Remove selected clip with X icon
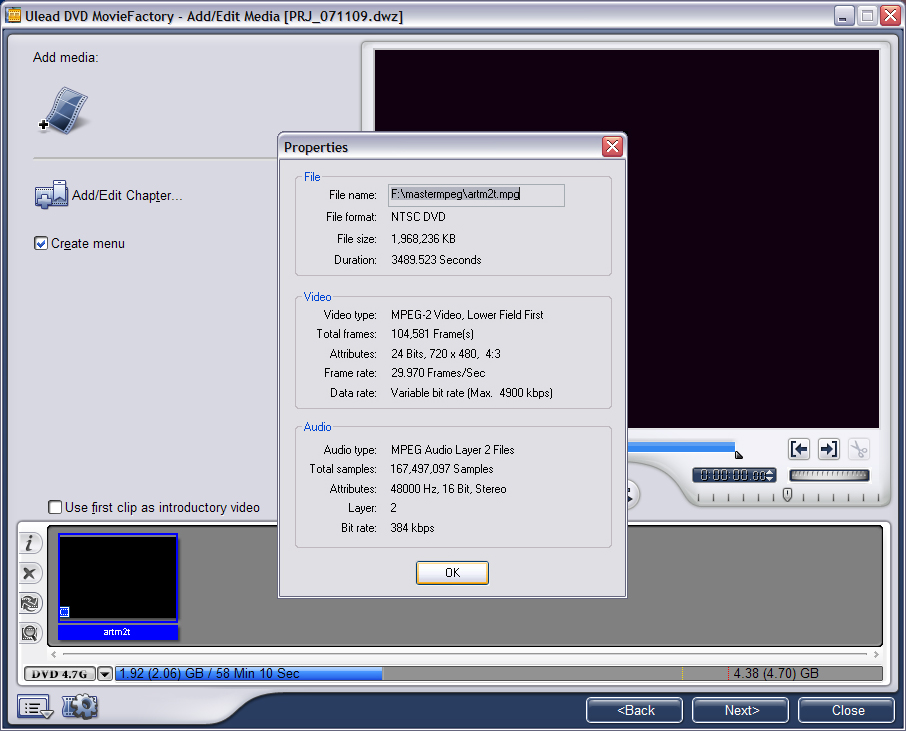The image size is (906, 731). pos(30,573)
